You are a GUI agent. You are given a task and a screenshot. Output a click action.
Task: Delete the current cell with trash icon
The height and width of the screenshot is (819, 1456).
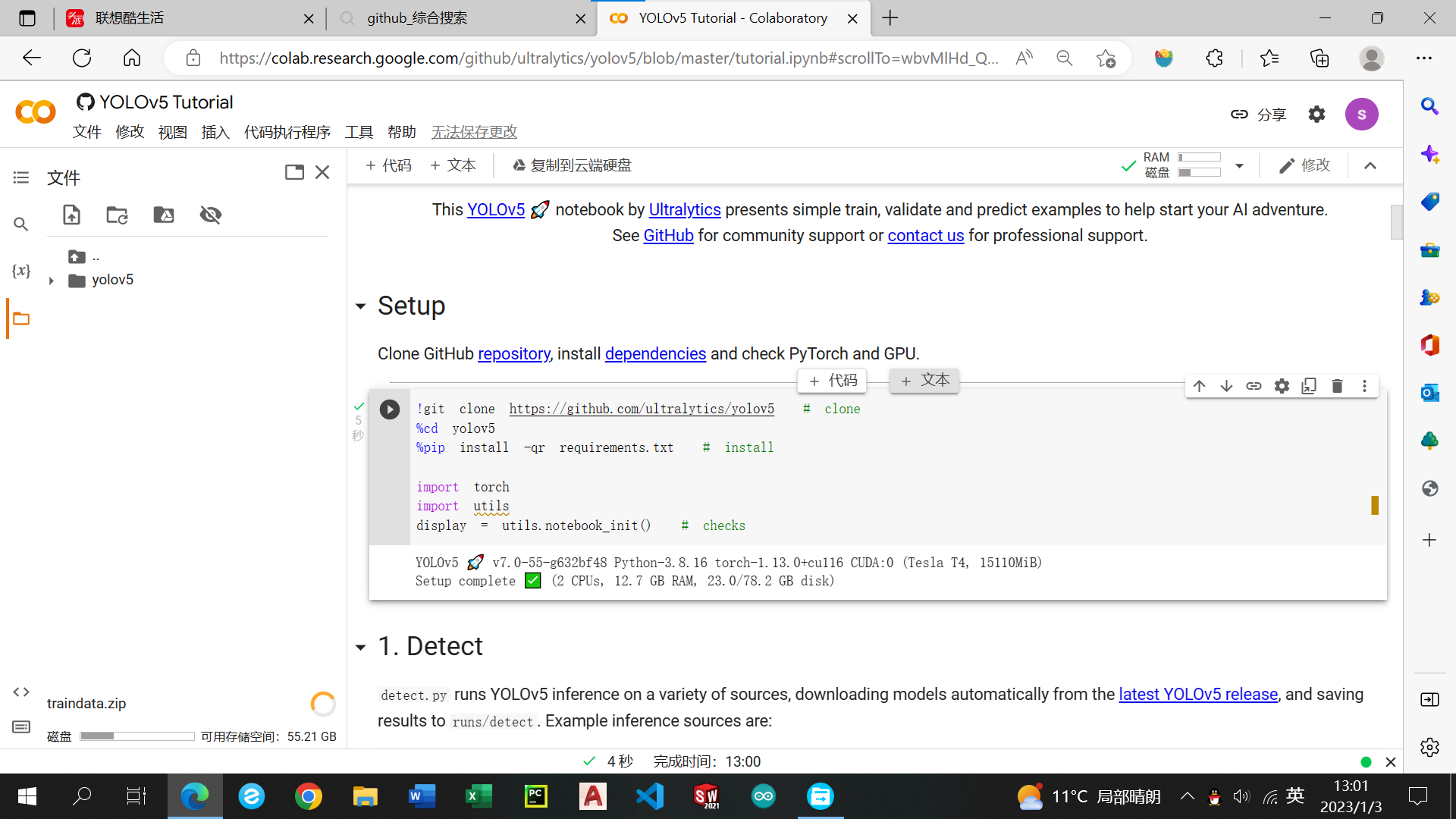click(1337, 386)
